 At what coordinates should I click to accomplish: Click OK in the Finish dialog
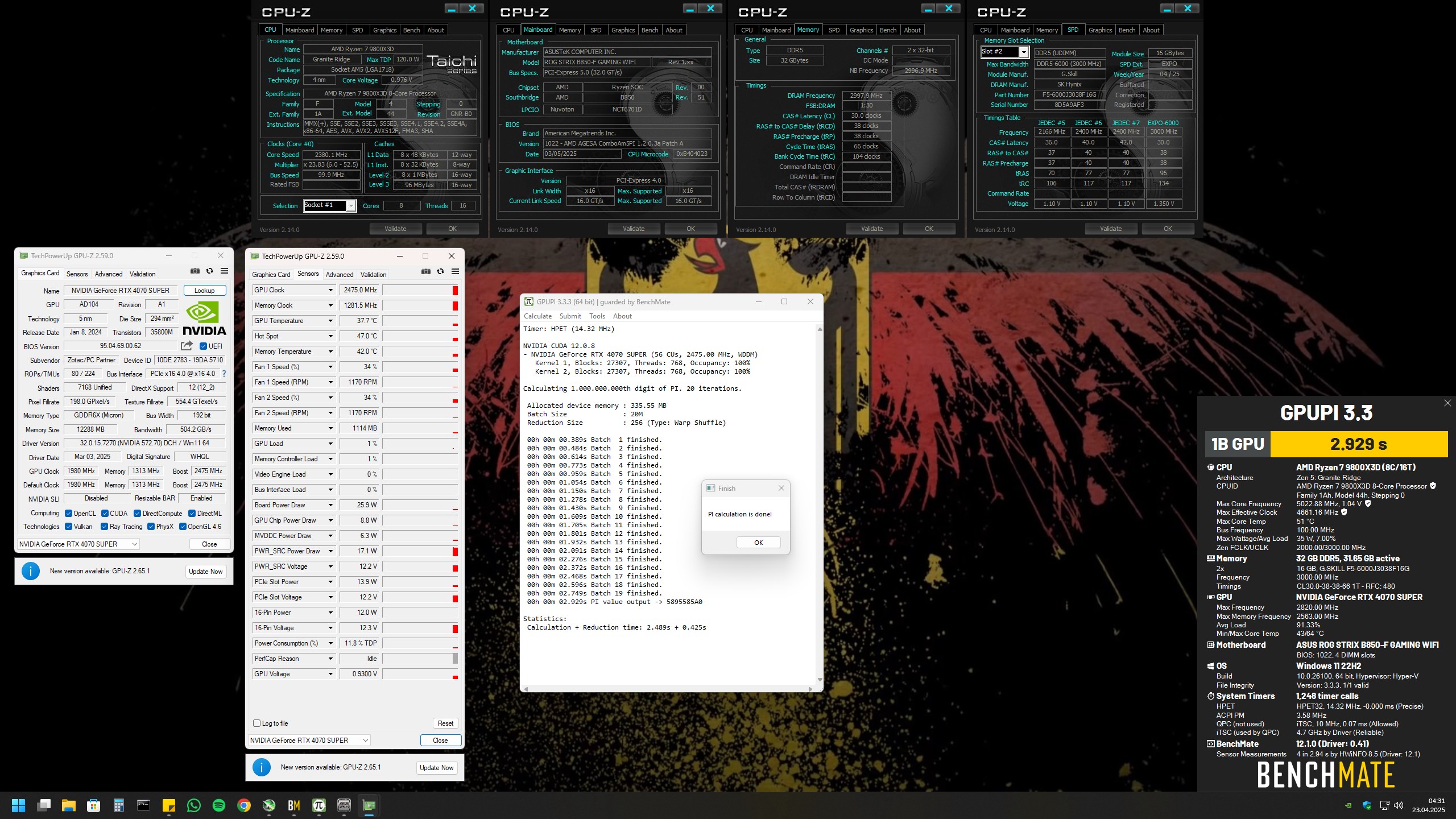pyautogui.click(x=758, y=543)
